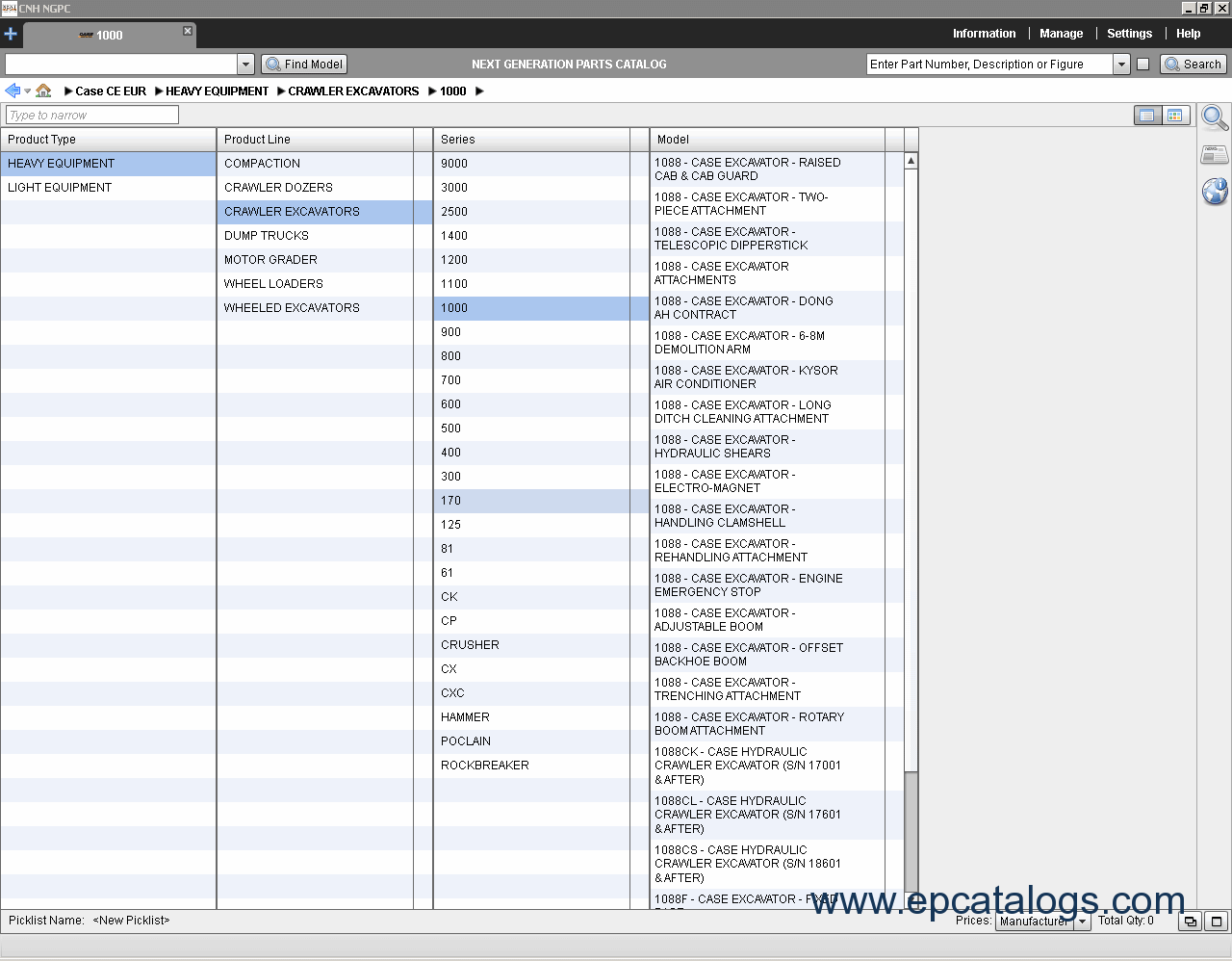The image size is (1232, 961).
Task: Open the Information menu
Action: (984, 34)
